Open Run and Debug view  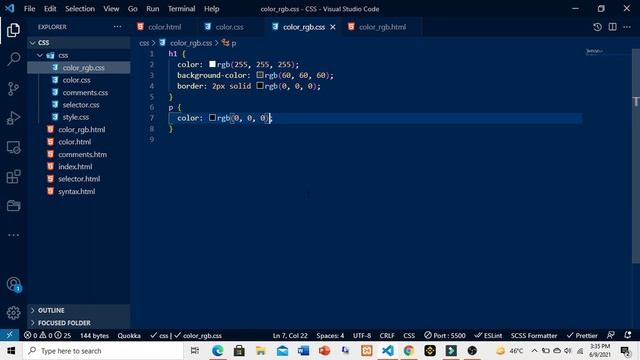pyautogui.click(x=13, y=118)
